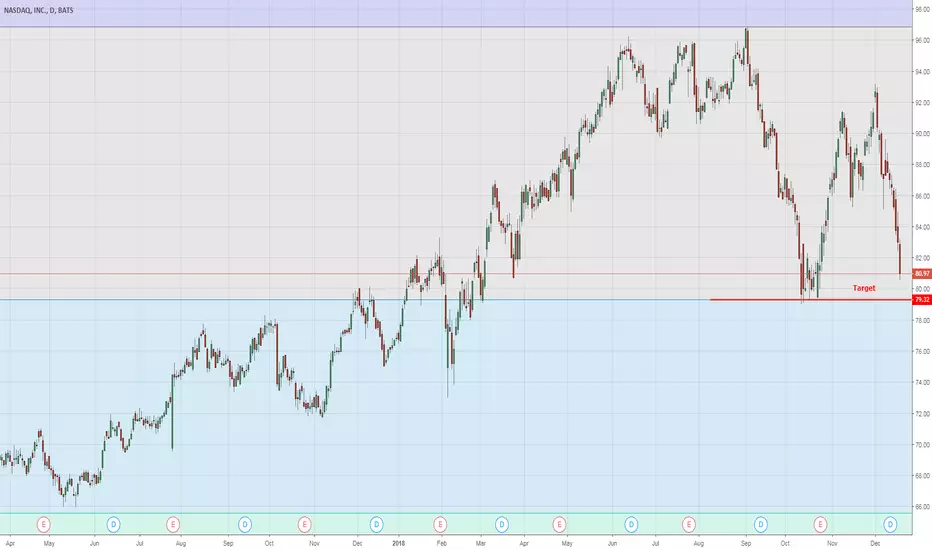Click the 70.00 price axis label

pos(922,445)
